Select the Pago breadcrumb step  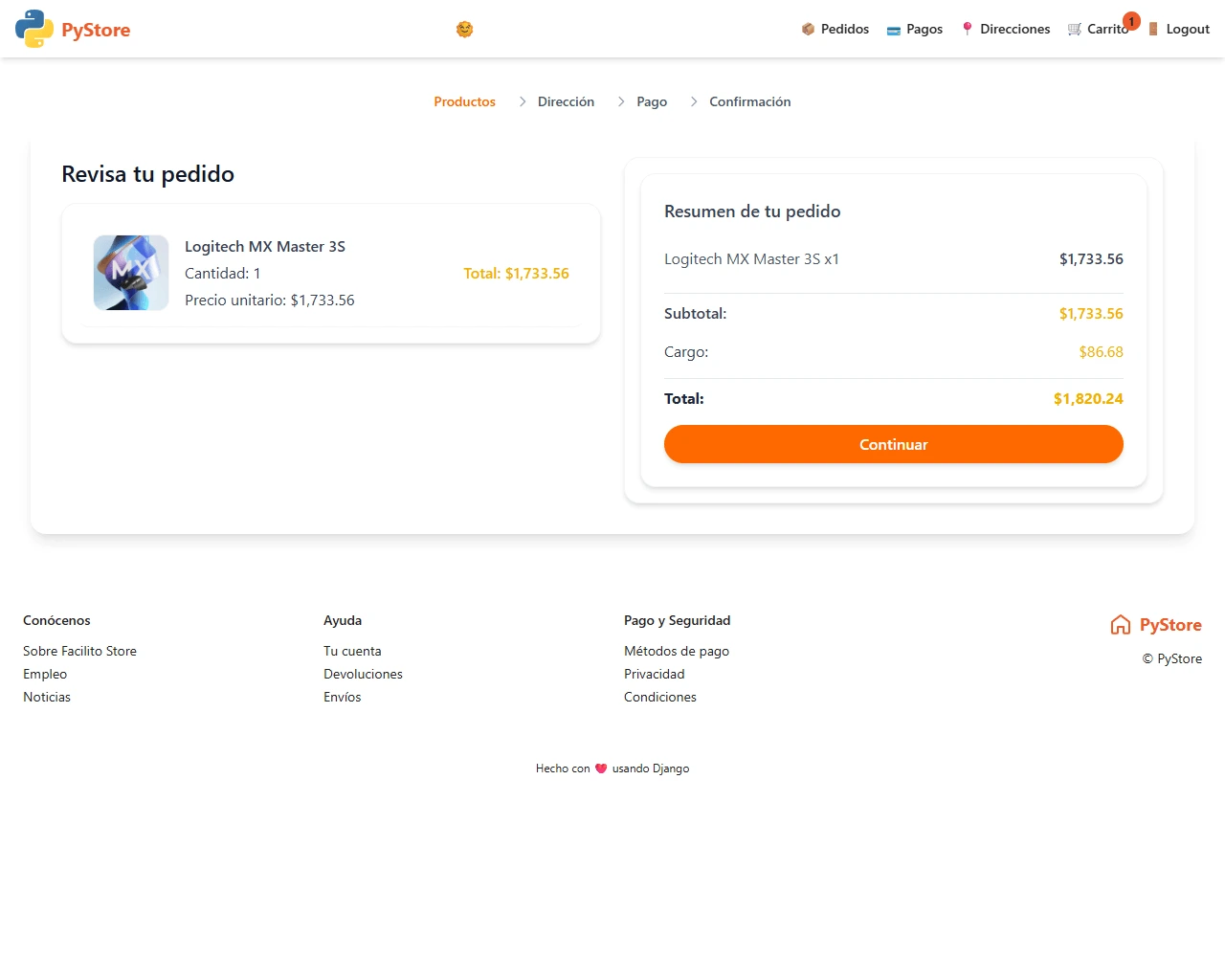[652, 101]
